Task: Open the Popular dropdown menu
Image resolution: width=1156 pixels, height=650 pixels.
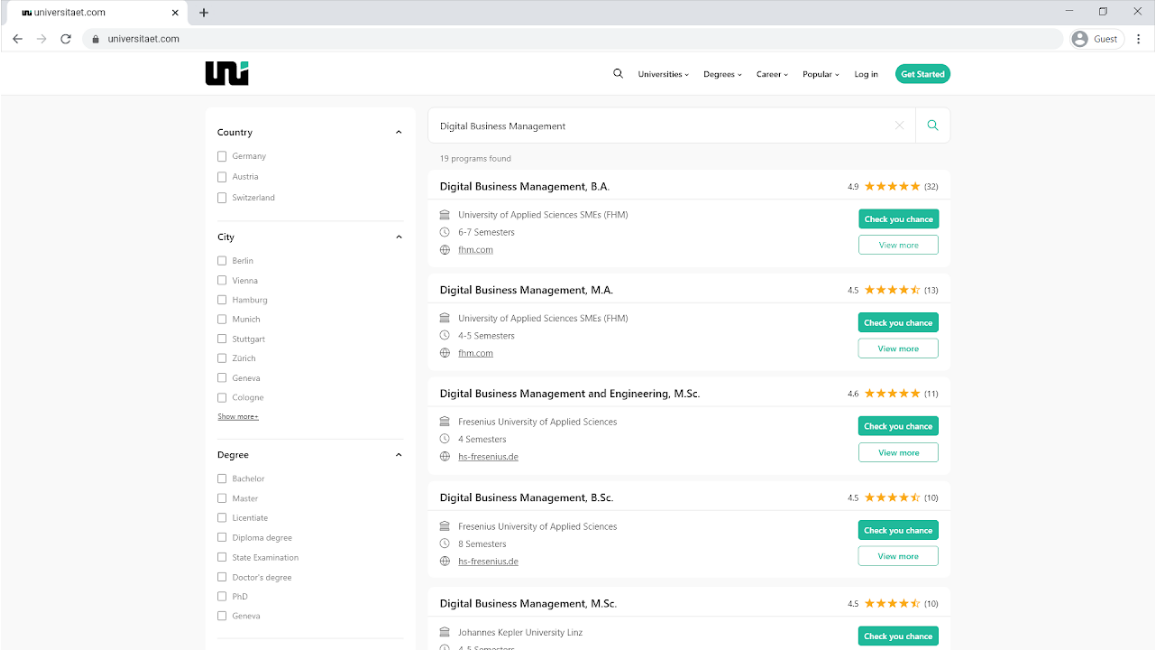Action: [821, 74]
